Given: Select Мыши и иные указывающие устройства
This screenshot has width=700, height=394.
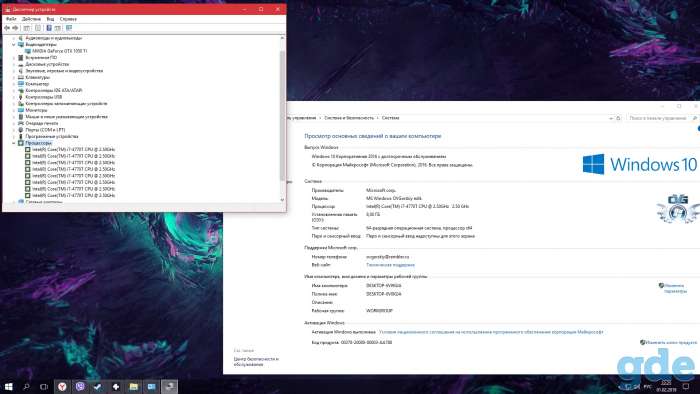Looking at the screenshot, I should tap(66, 116).
